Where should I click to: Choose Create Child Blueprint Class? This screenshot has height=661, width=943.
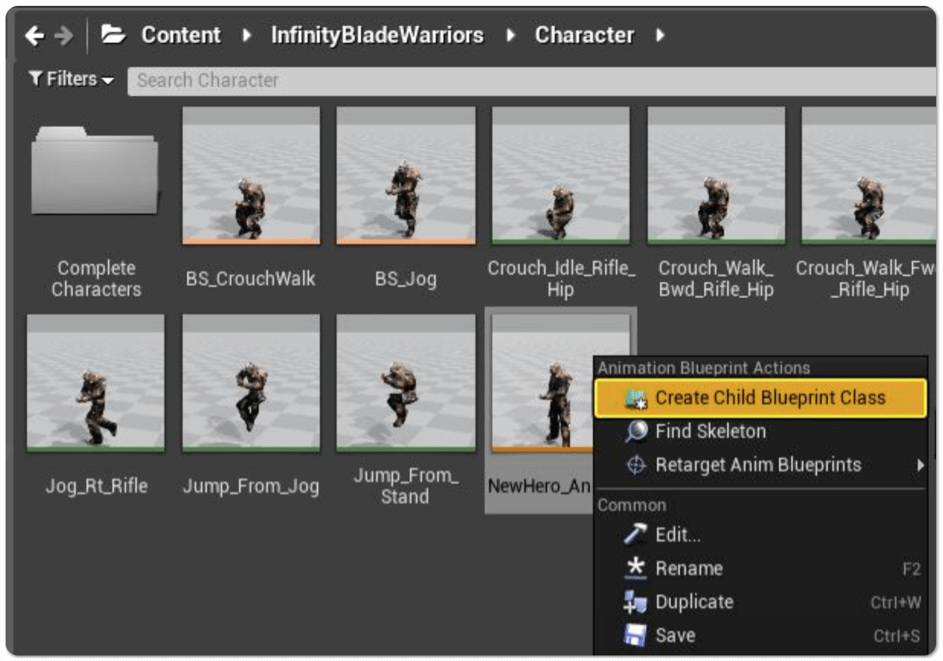point(760,398)
